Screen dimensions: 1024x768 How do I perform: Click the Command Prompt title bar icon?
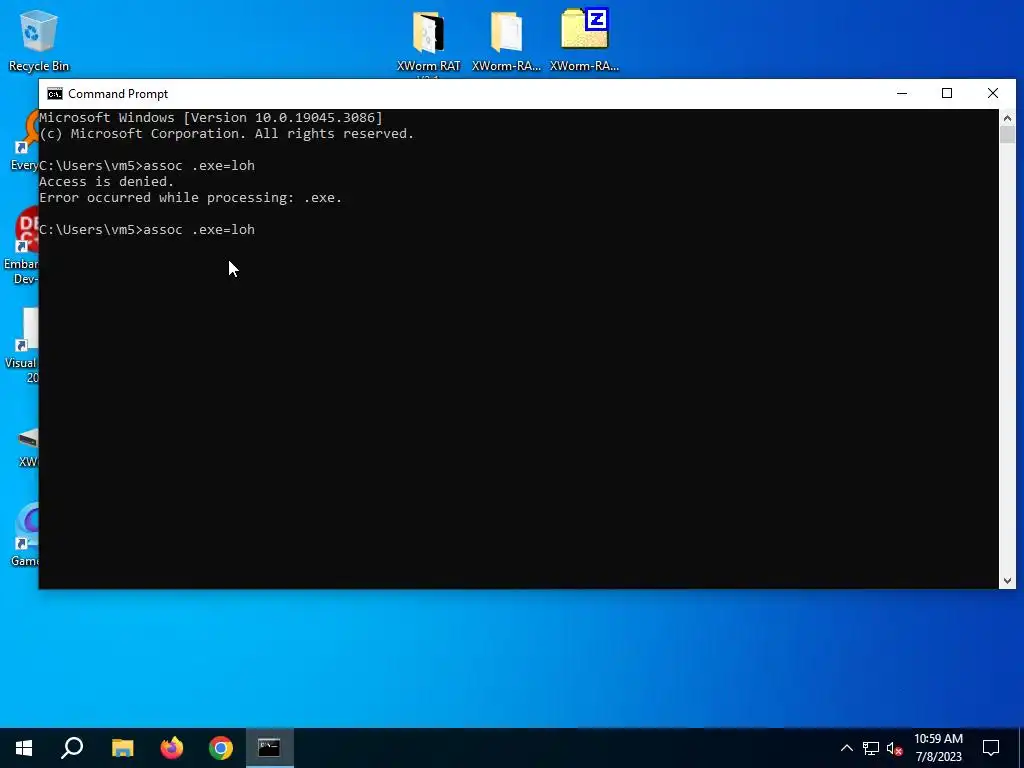(x=55, y=93)
